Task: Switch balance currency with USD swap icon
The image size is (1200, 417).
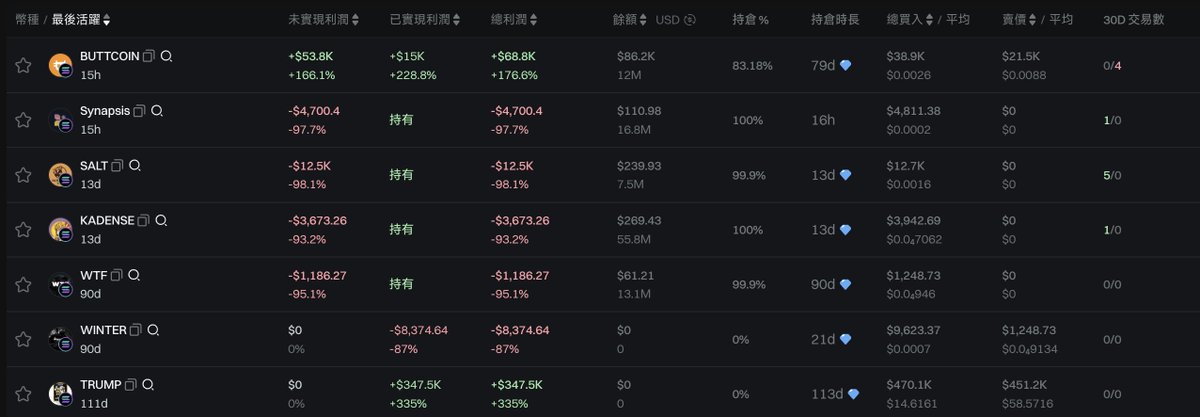Action: 690,20
